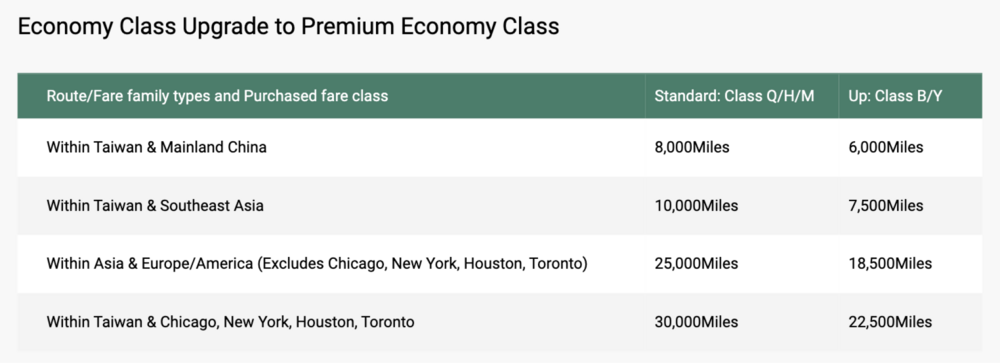Select Within Taiwan & Chicago, New York row

[x=499, y=322]
